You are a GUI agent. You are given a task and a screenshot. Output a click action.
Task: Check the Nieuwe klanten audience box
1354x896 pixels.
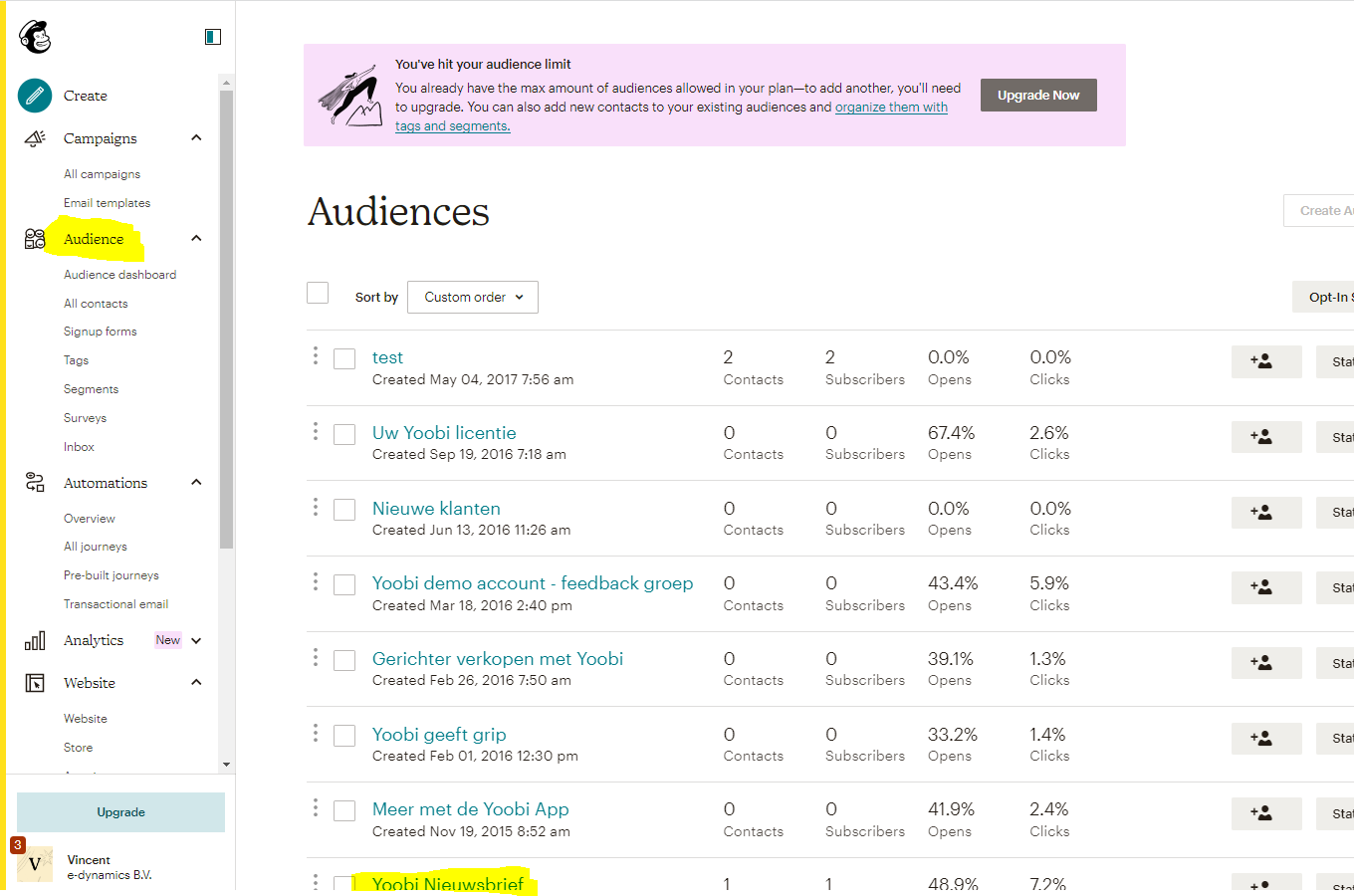[x=344, y=510]
